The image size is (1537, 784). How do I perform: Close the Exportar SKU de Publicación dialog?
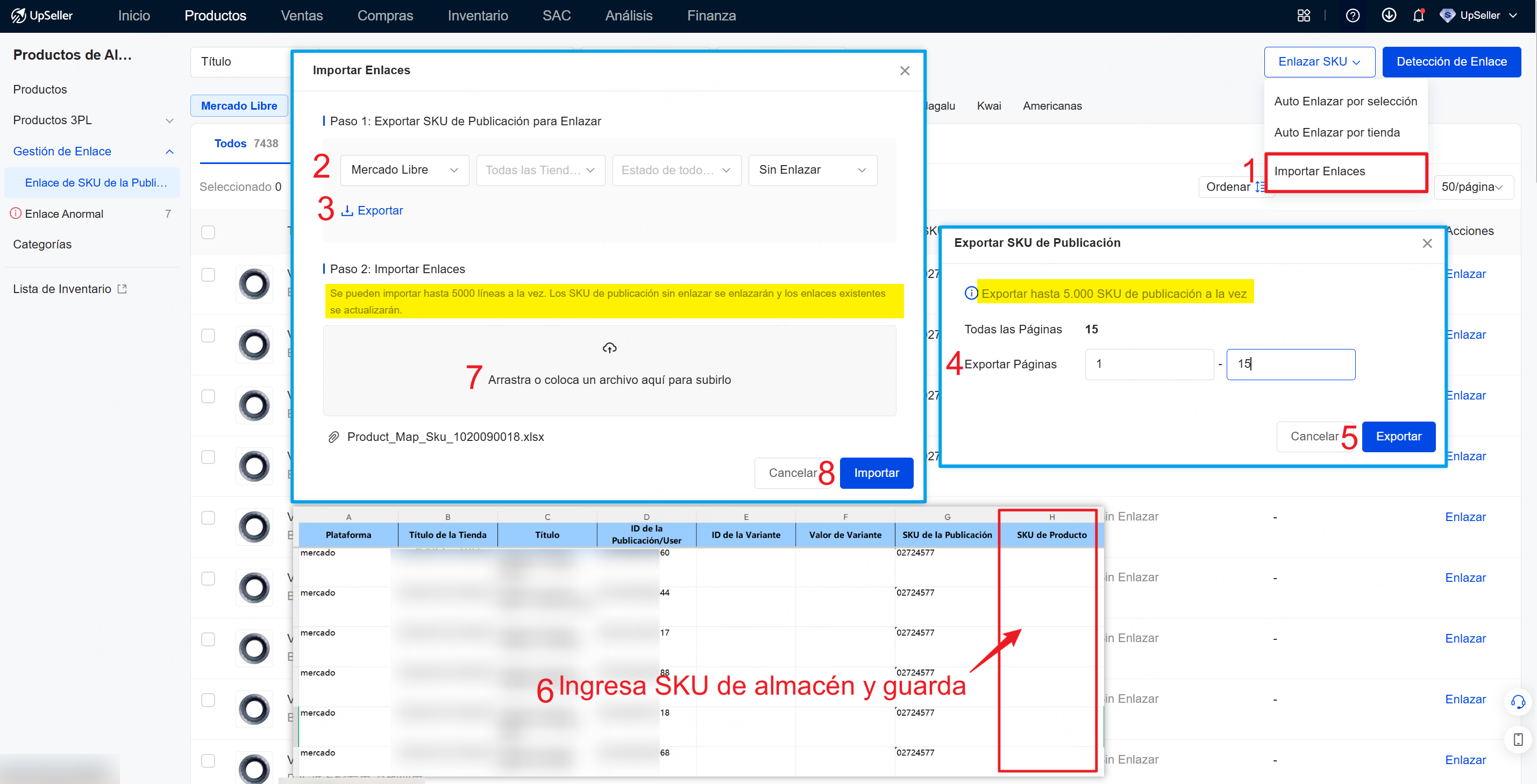coord(1427,243)
